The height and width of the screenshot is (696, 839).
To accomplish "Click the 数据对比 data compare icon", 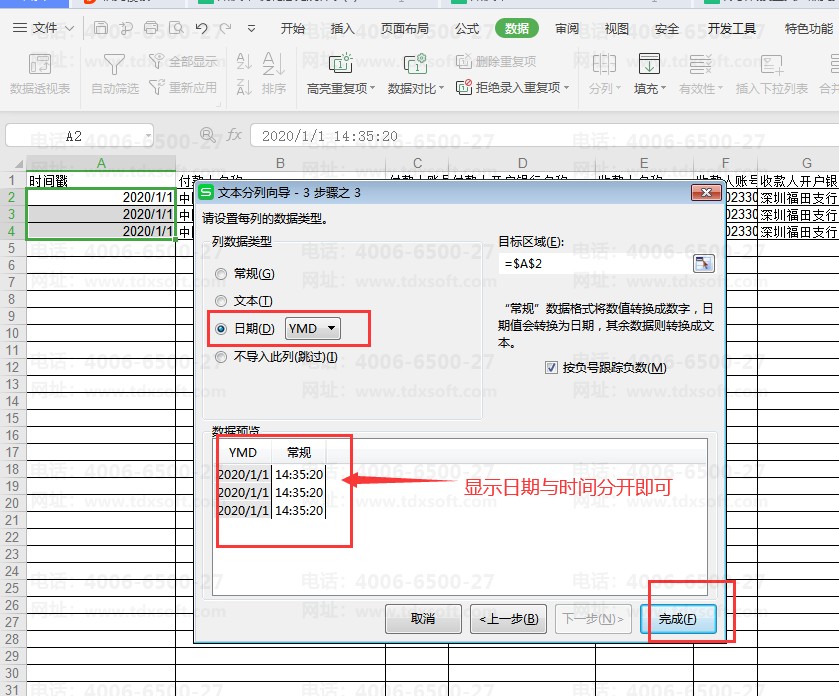I will [413, 65].
